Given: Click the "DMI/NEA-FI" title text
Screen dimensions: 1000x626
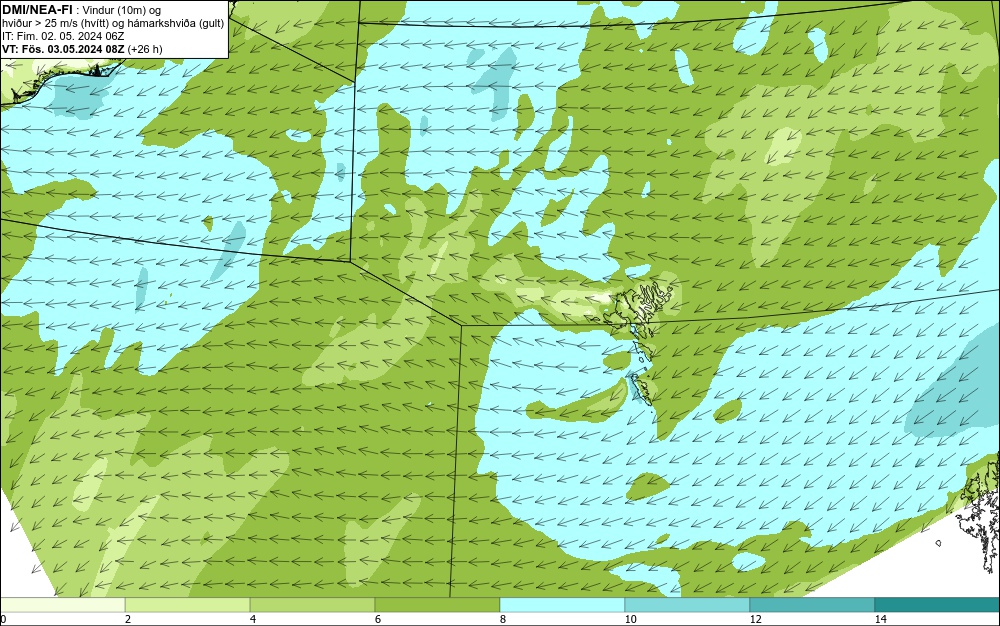Looking at the screenshot, I should point(37,9).
